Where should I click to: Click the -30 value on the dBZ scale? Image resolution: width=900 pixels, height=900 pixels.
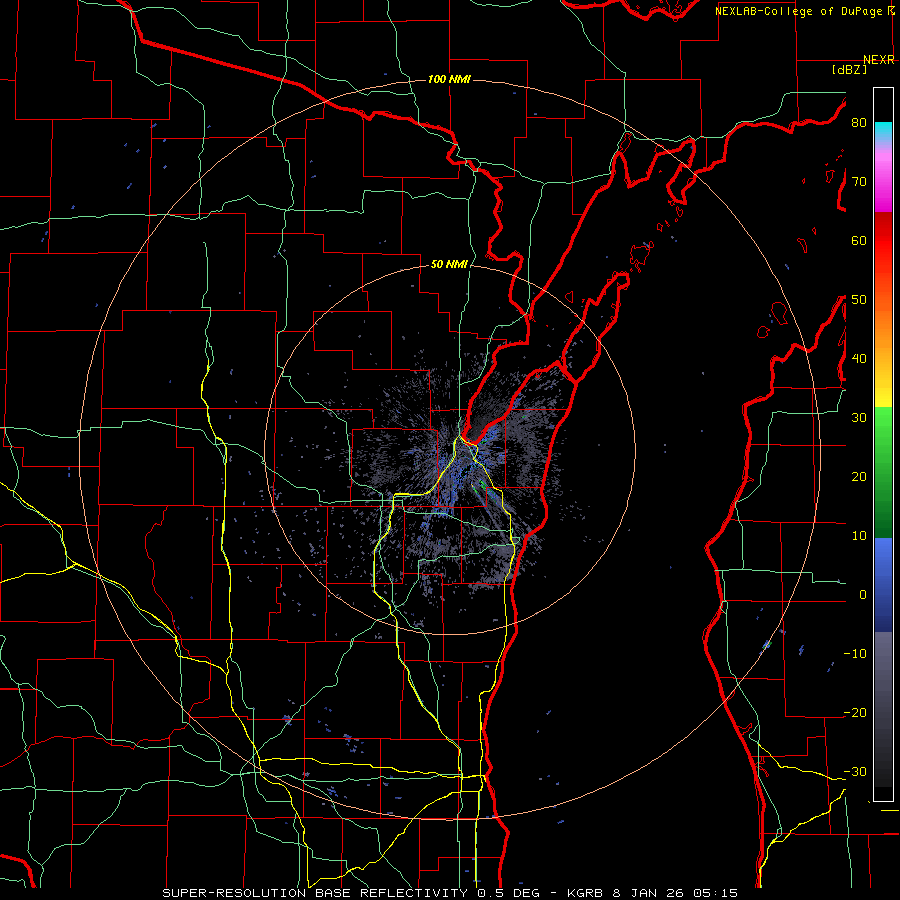tap(855, 771)
